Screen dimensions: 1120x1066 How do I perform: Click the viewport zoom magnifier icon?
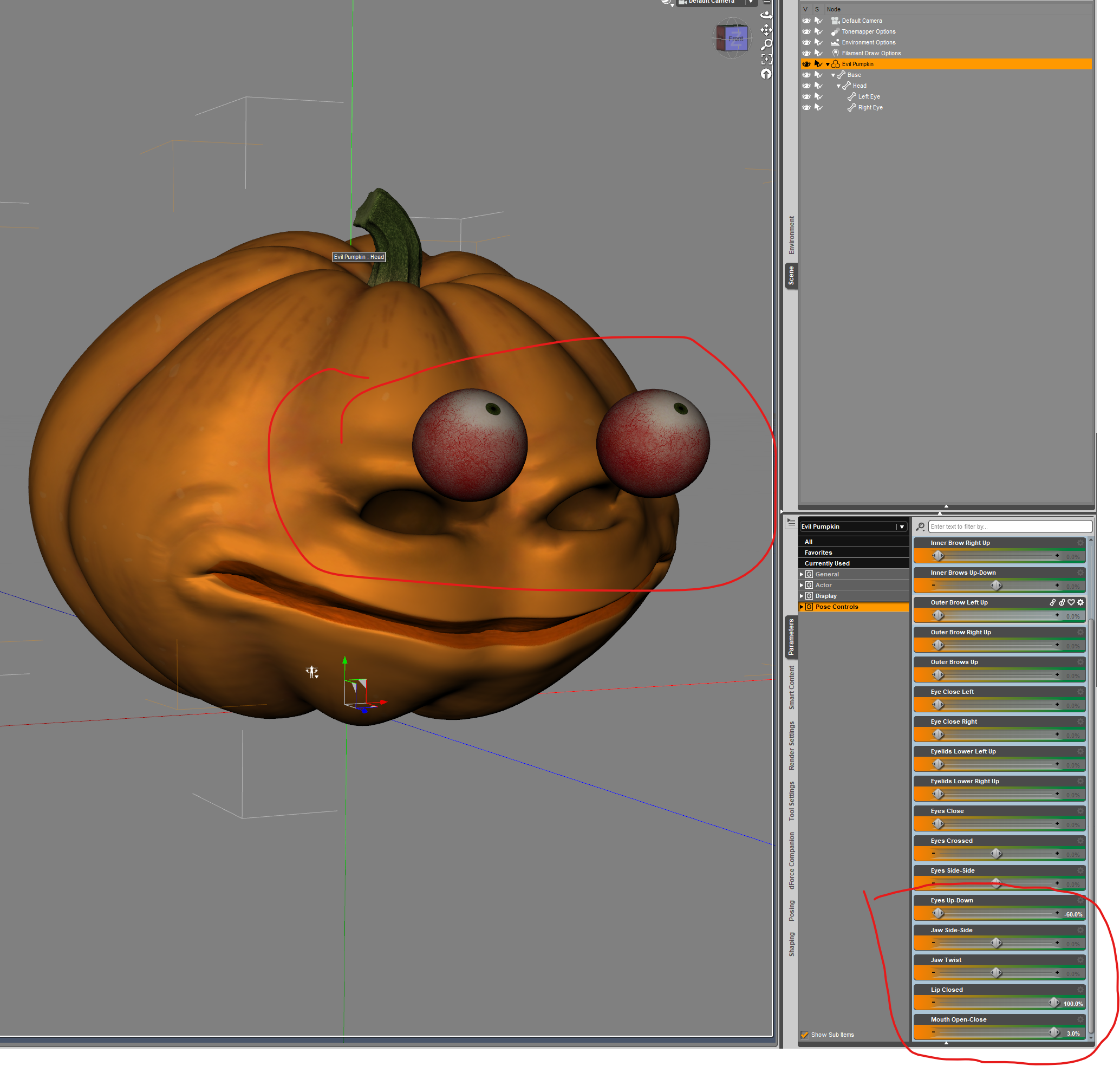pos(766,44)
